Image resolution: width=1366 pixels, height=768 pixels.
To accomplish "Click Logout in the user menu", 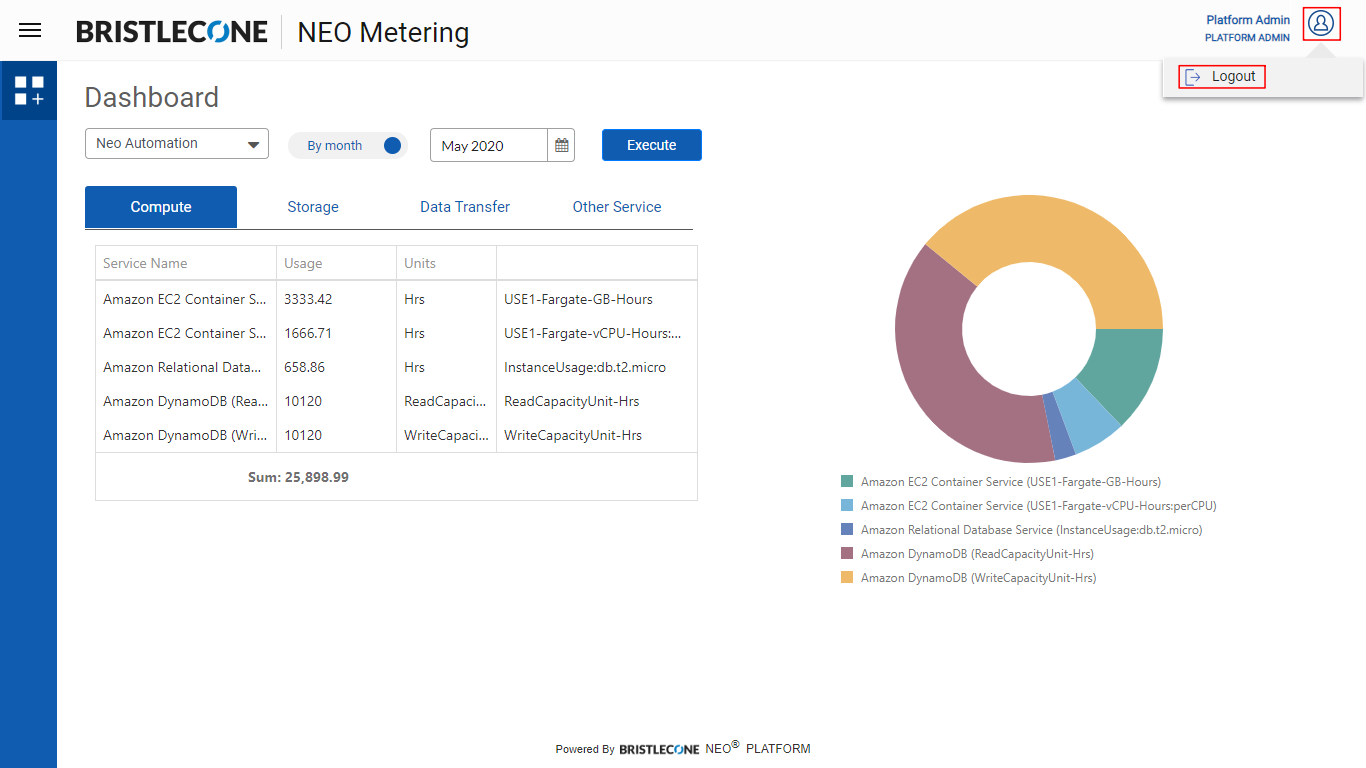I will [x=1233, y=77].
